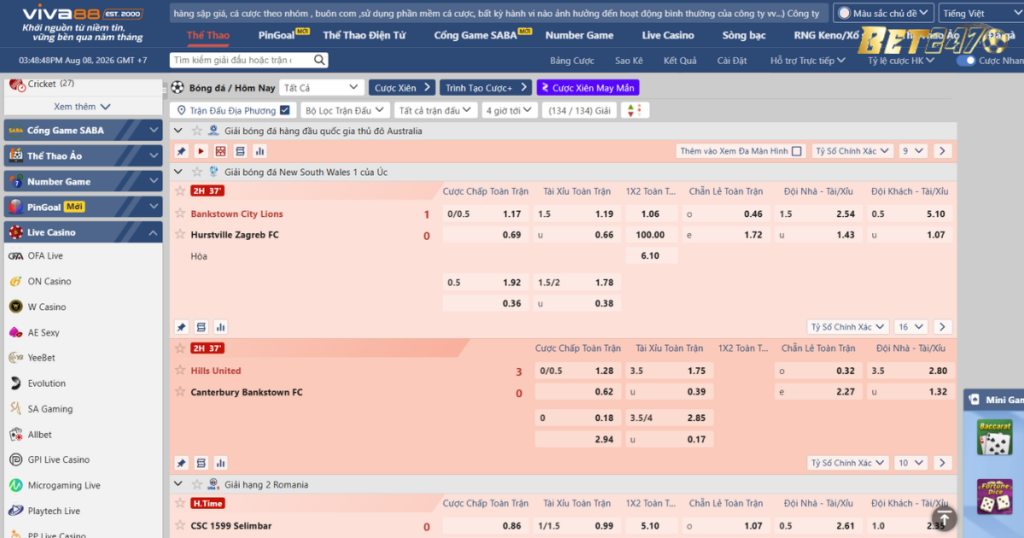Open list icon in Australia capital league row

tap(240, 151)
